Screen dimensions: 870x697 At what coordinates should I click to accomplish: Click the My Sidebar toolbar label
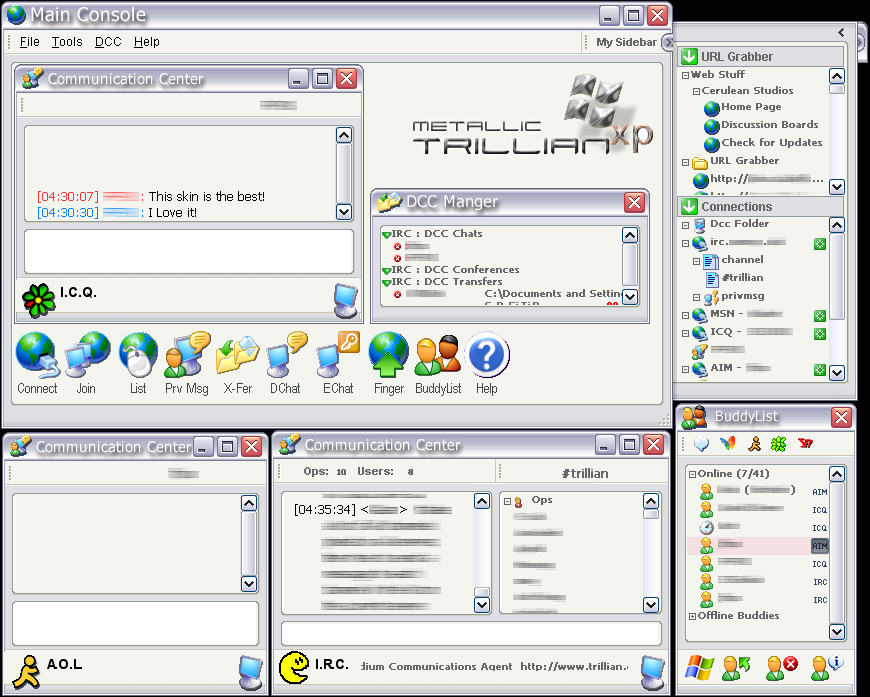(626, 42)
